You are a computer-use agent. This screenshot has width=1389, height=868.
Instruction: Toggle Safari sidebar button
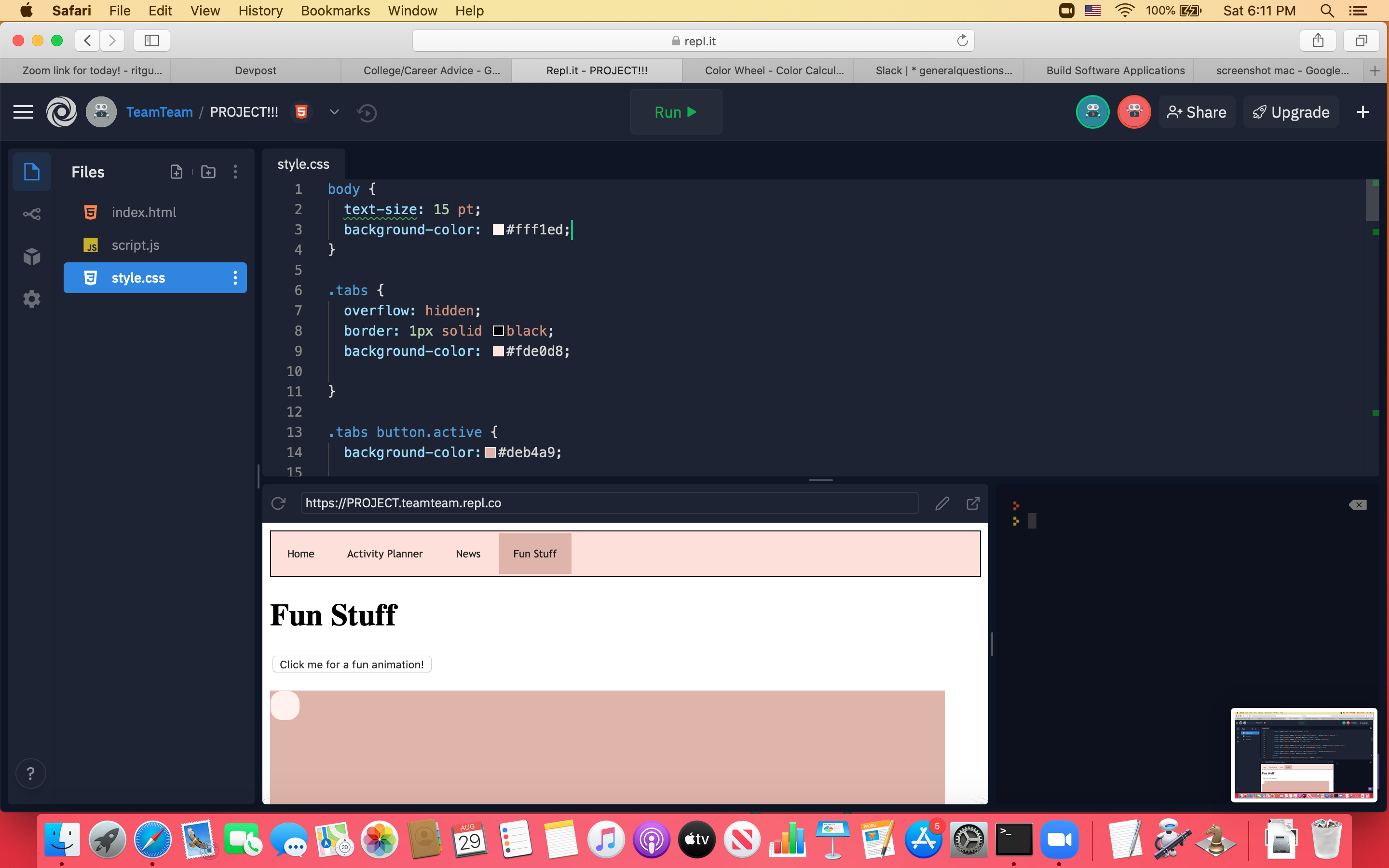coord(151,41)
